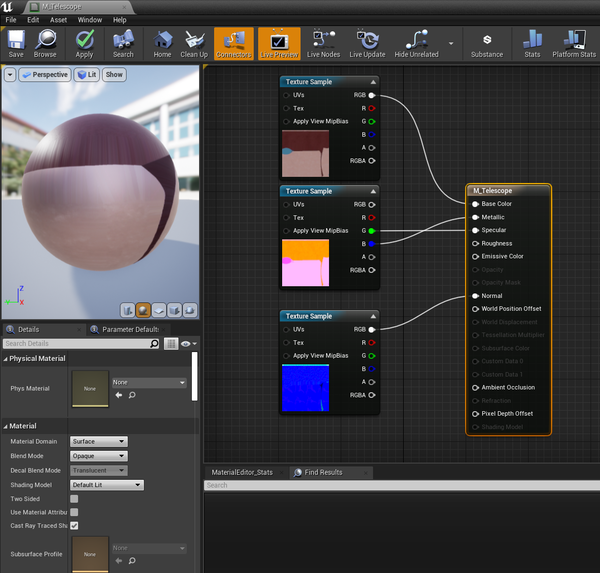This screenshot has height=573, width=600.
Task: Open Phys Material None dropdown
Action: click(x=149, y=382)
